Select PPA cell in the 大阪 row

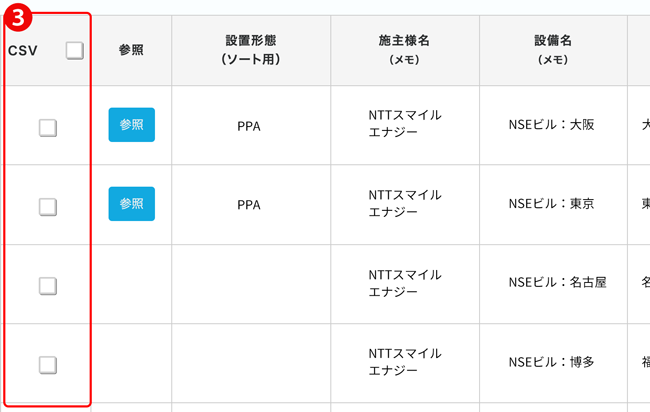tap(249, 126)
